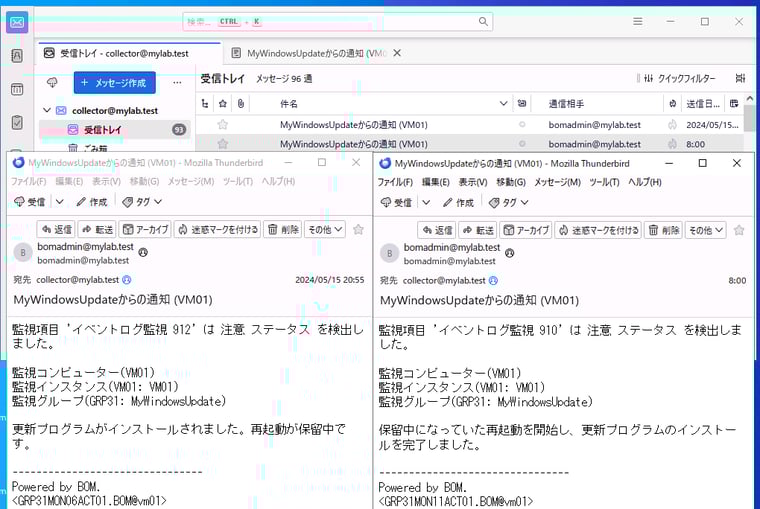Open get-messages dropdown arrow in right window
The height and width of the screenshot is (509, 760).
[x=426, y=203]
